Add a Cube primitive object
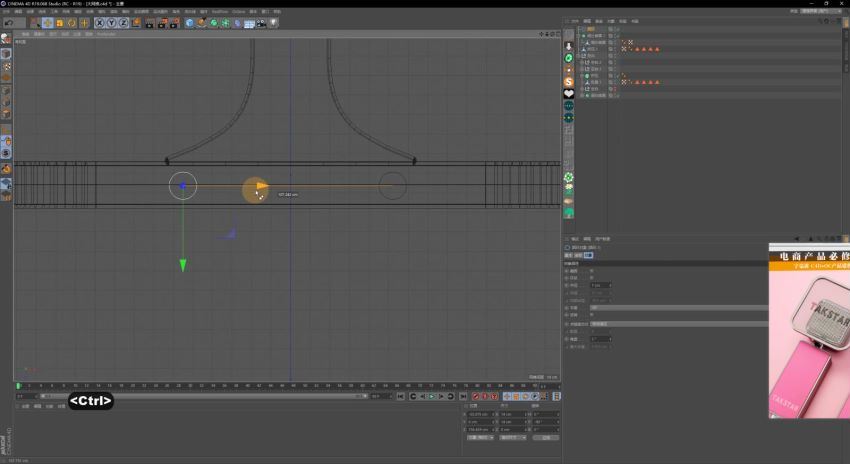 (x=189, y=23)
